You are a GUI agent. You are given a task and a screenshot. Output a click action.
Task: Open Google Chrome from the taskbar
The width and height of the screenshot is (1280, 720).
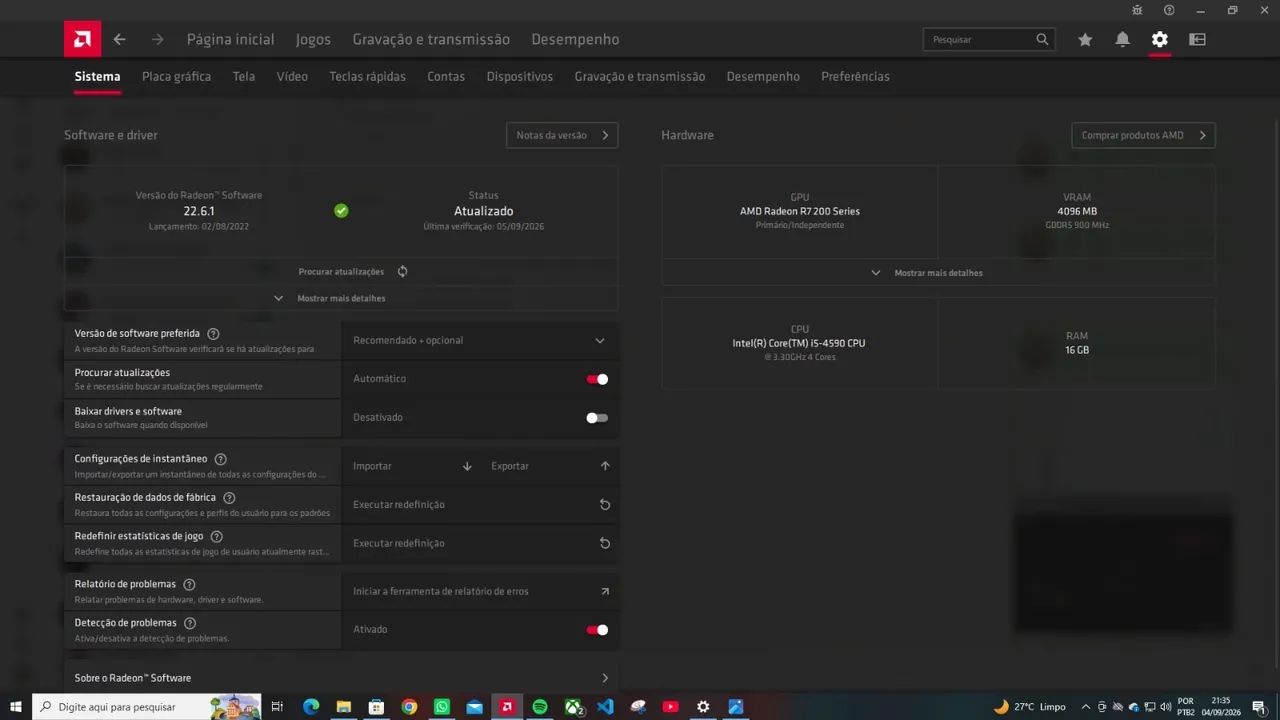click(409, 707)
